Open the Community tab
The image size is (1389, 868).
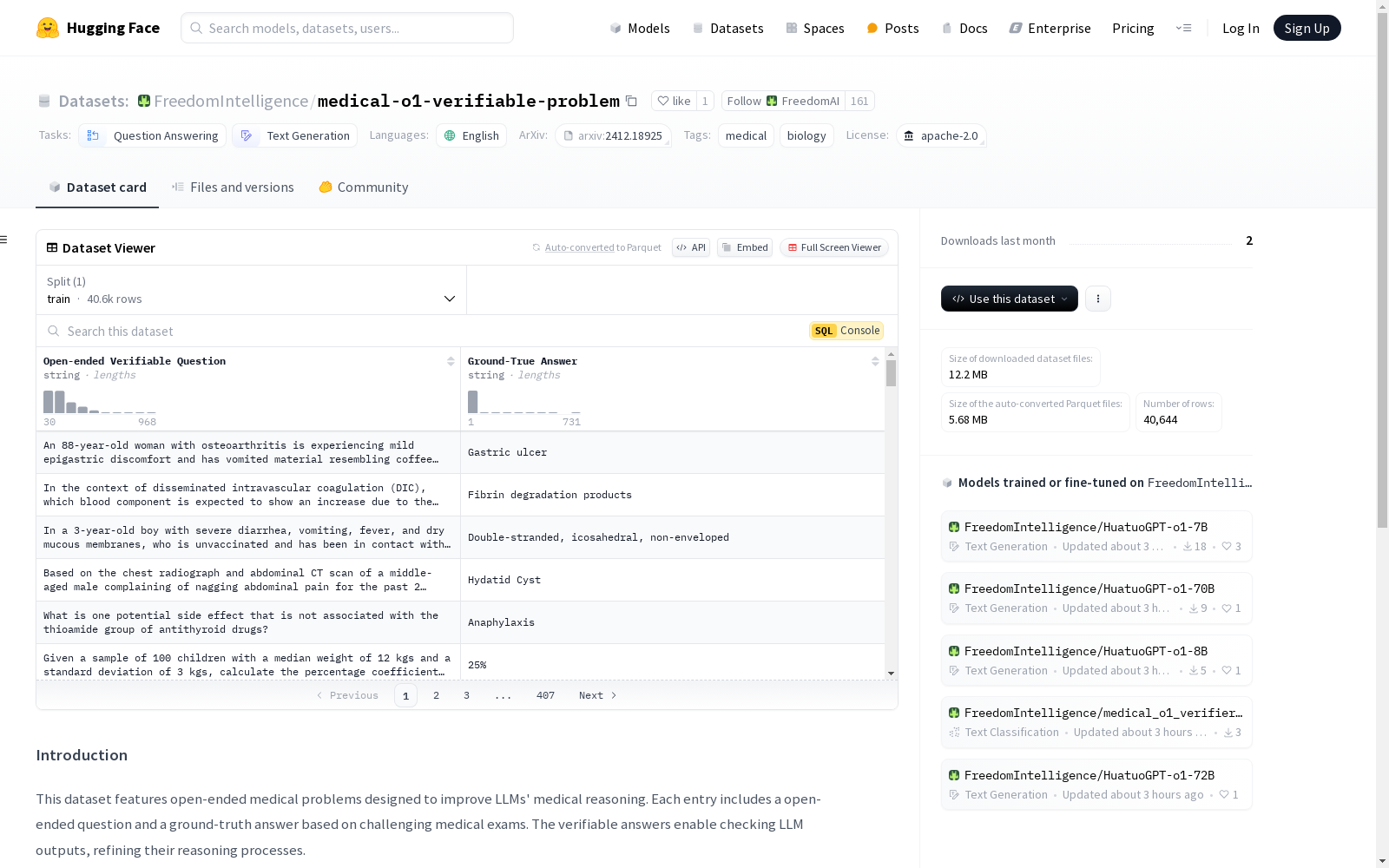[363, 187]
